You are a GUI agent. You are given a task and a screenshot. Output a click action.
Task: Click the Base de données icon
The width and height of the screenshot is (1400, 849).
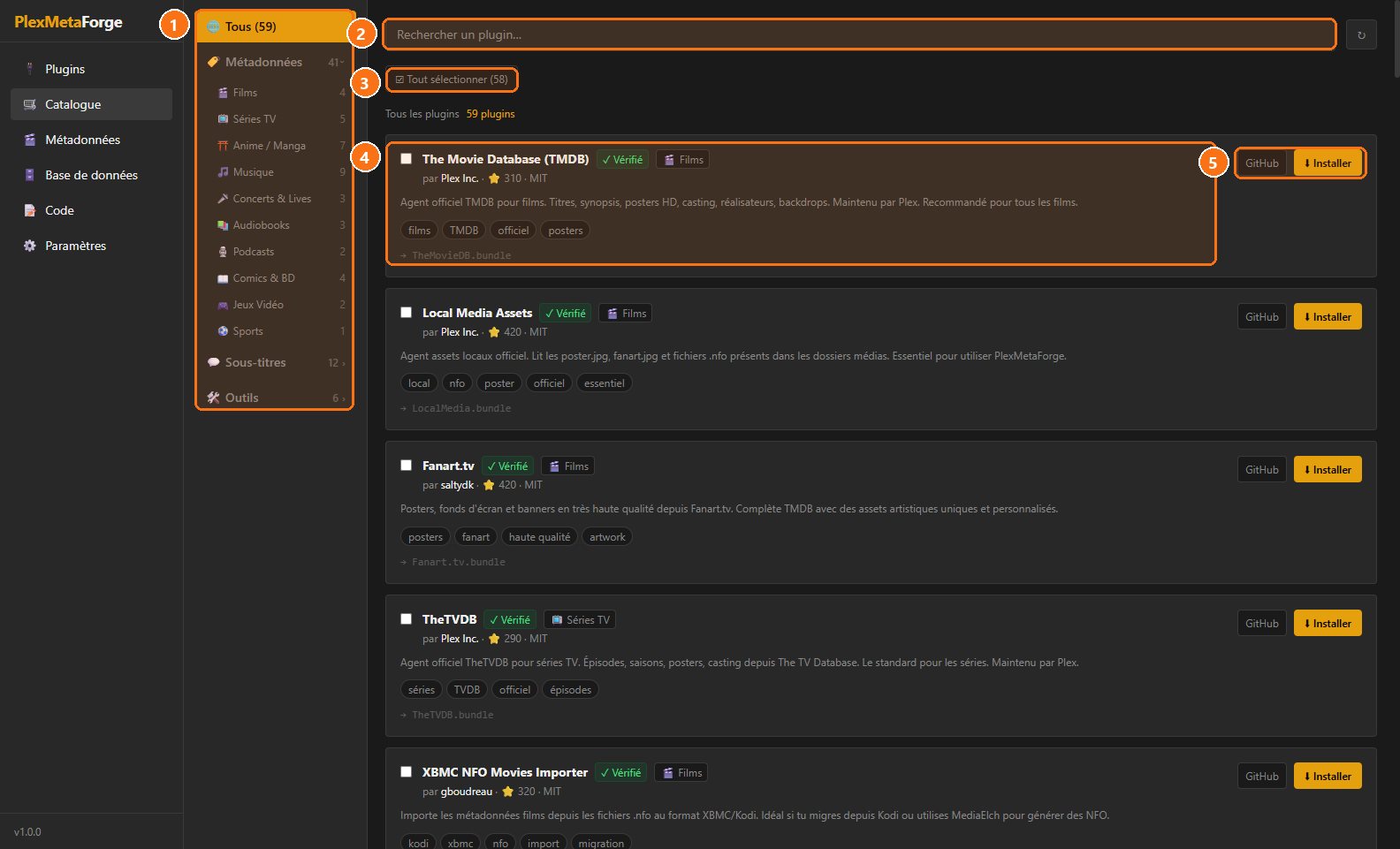coord(30,175)
